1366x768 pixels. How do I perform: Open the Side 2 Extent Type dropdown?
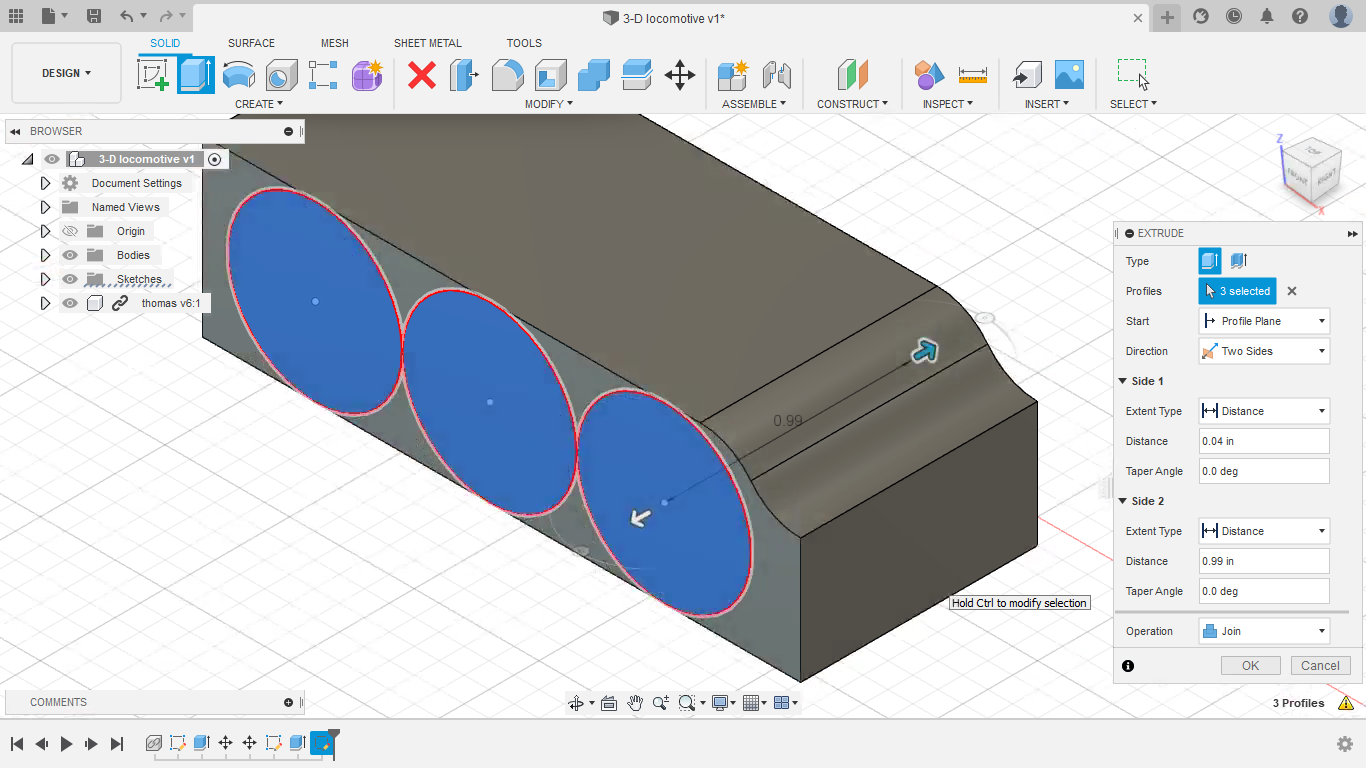coord(1264,531)
